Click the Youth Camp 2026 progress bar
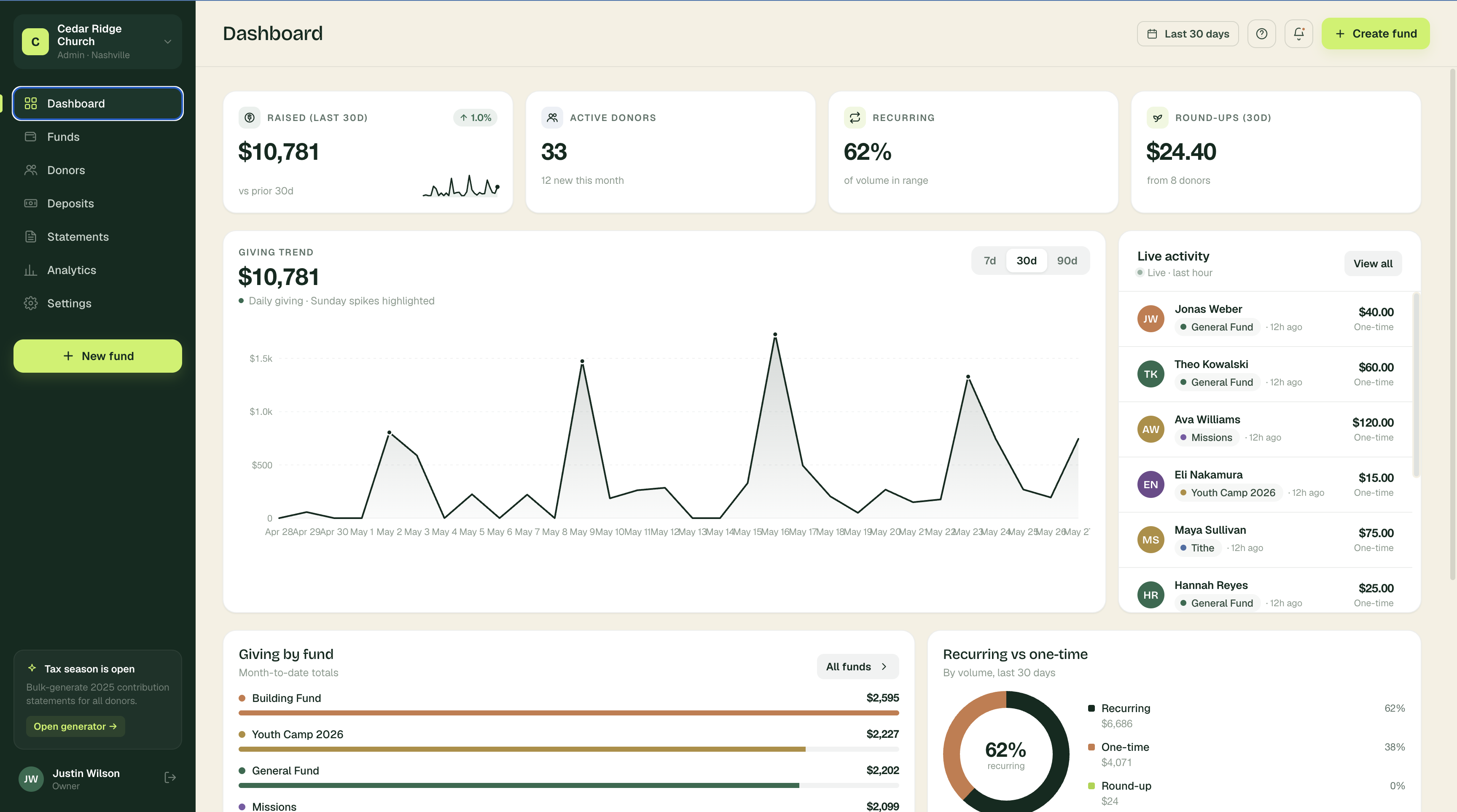The width and height of the screenshot is (1457, 812). (568, 749)
